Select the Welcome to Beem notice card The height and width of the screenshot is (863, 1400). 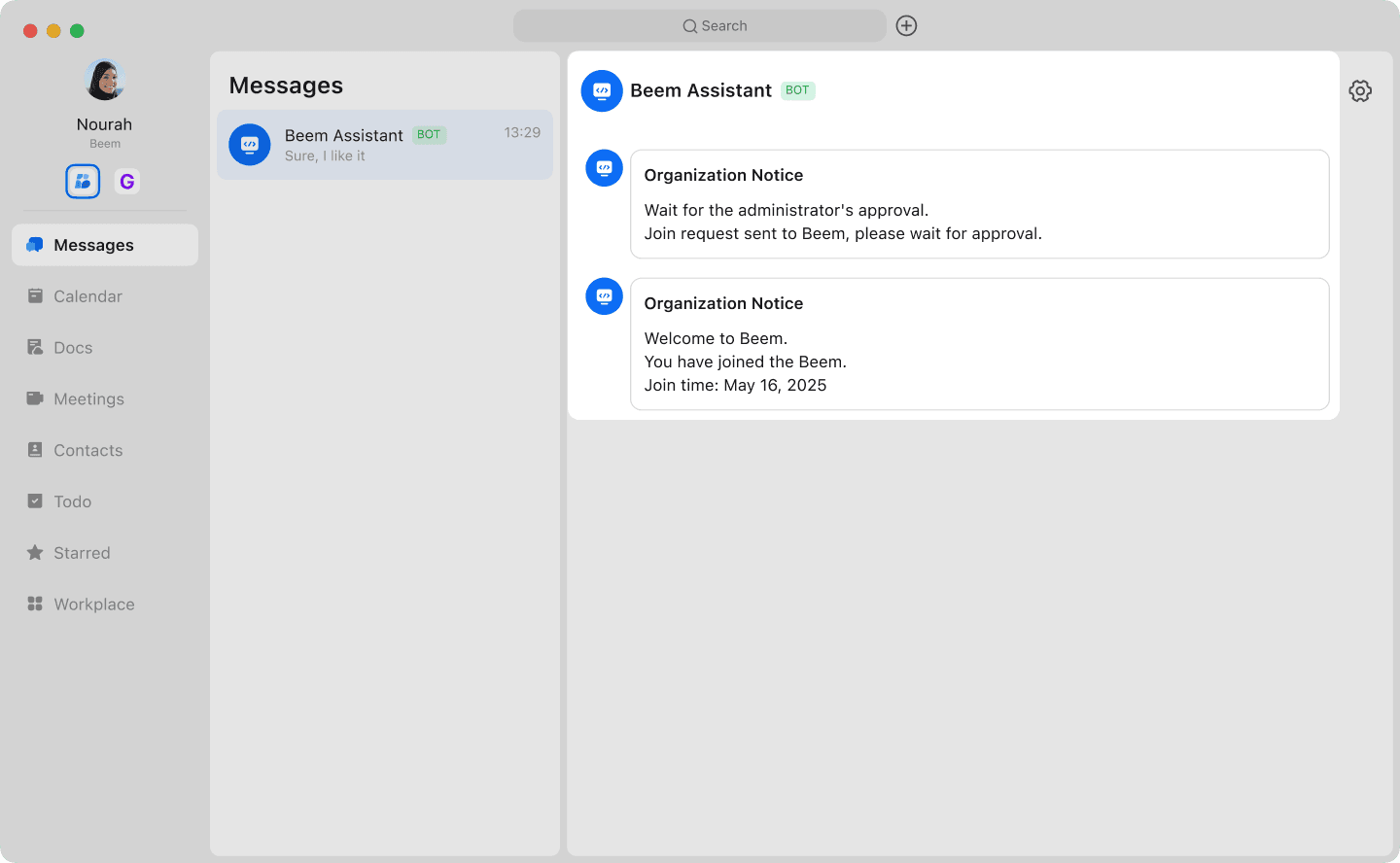tap(979, 344)
